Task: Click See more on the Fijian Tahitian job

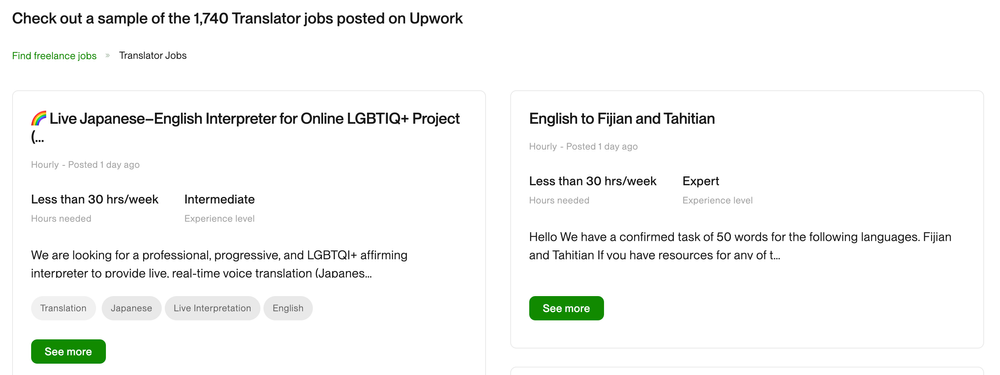Action: 566,308
